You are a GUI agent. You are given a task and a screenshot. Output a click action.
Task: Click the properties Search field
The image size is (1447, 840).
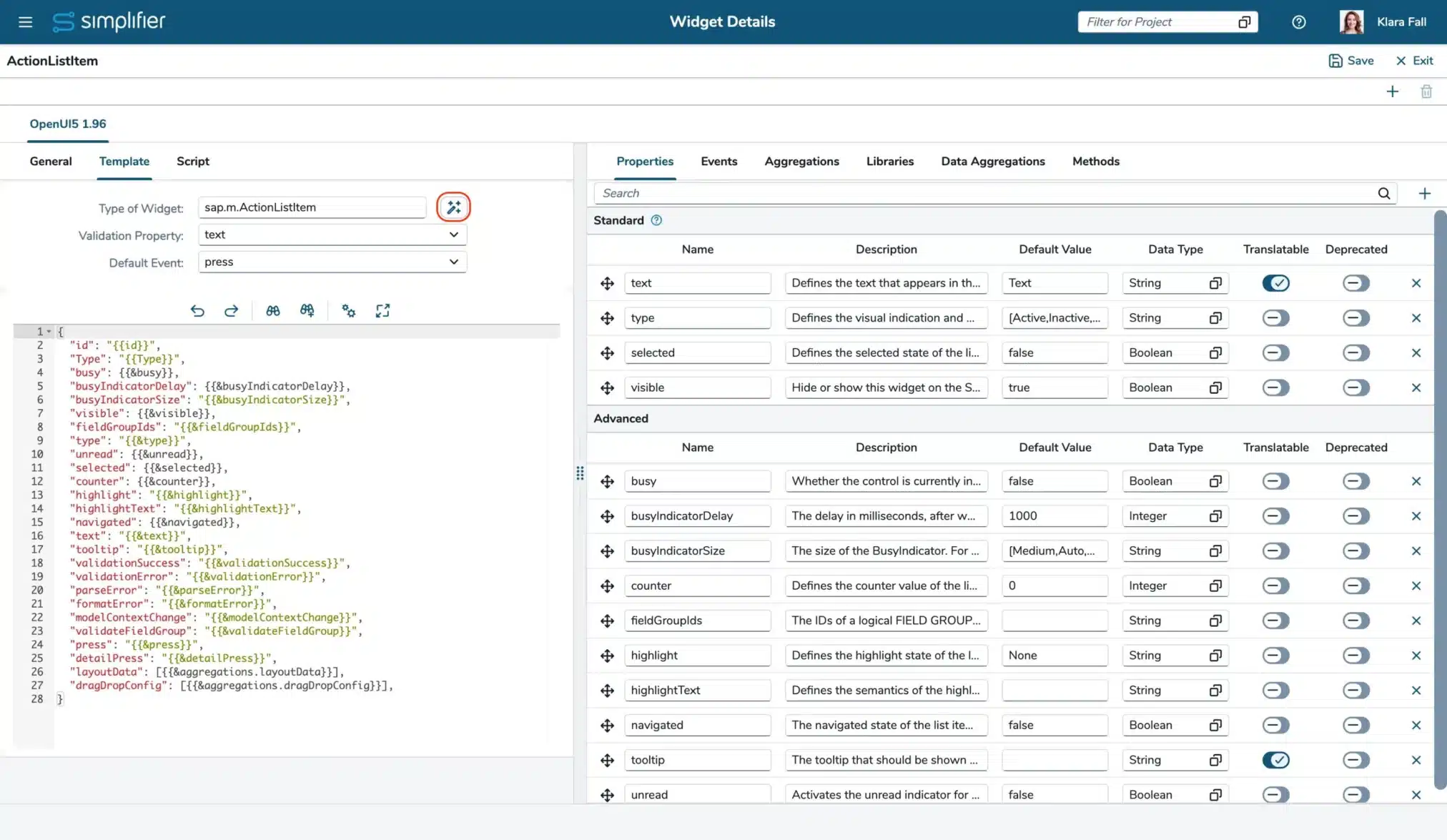pyautogui.click(x=987, y=193)
